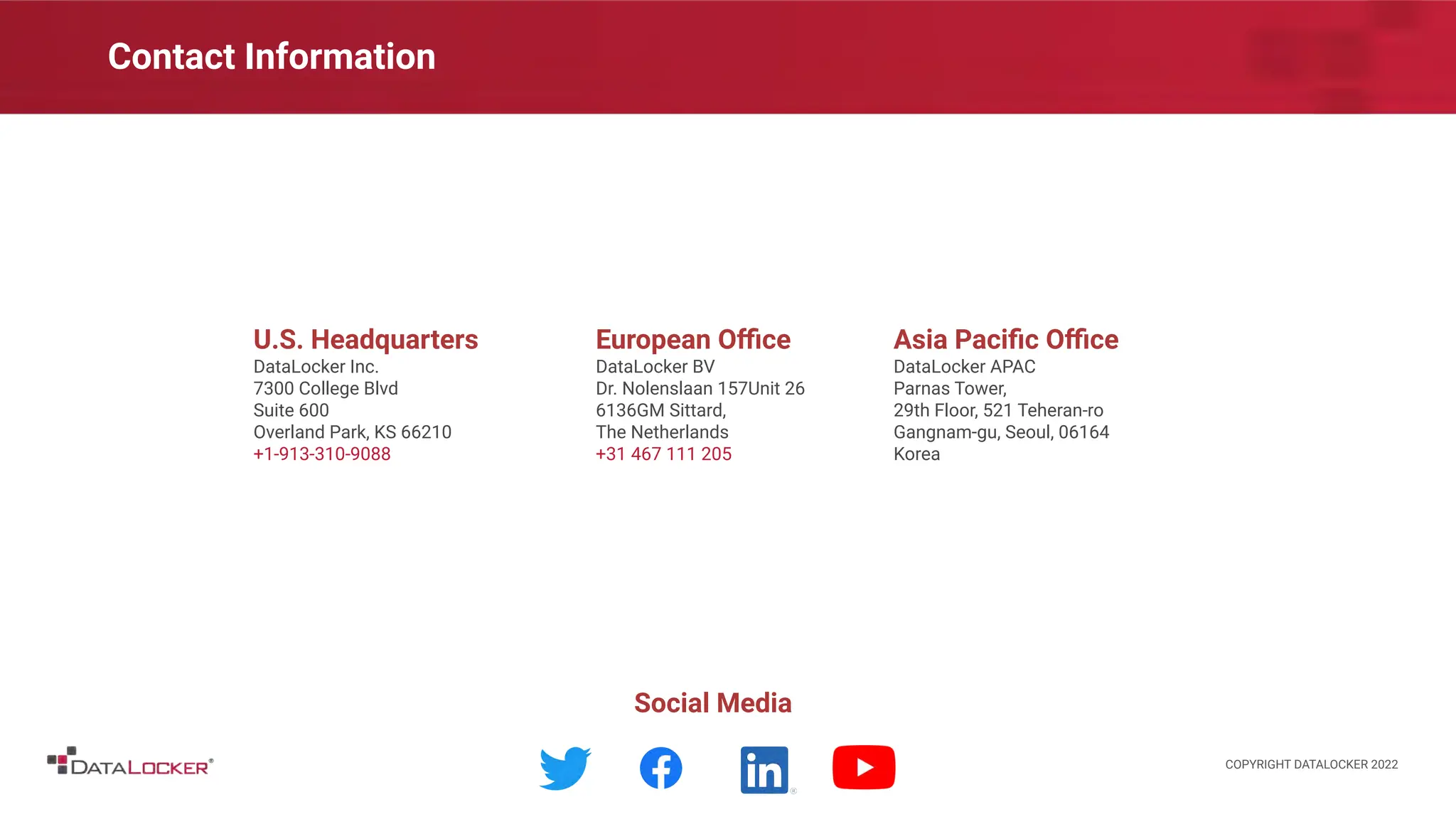This screenshot has height=819, width=1456.
Task: Click the DataLocker logo
Action: tap(130, 761)
